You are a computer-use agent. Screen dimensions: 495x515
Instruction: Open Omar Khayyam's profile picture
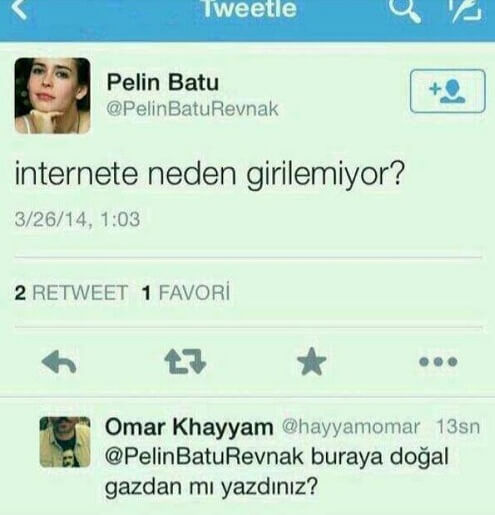(65, 442)
